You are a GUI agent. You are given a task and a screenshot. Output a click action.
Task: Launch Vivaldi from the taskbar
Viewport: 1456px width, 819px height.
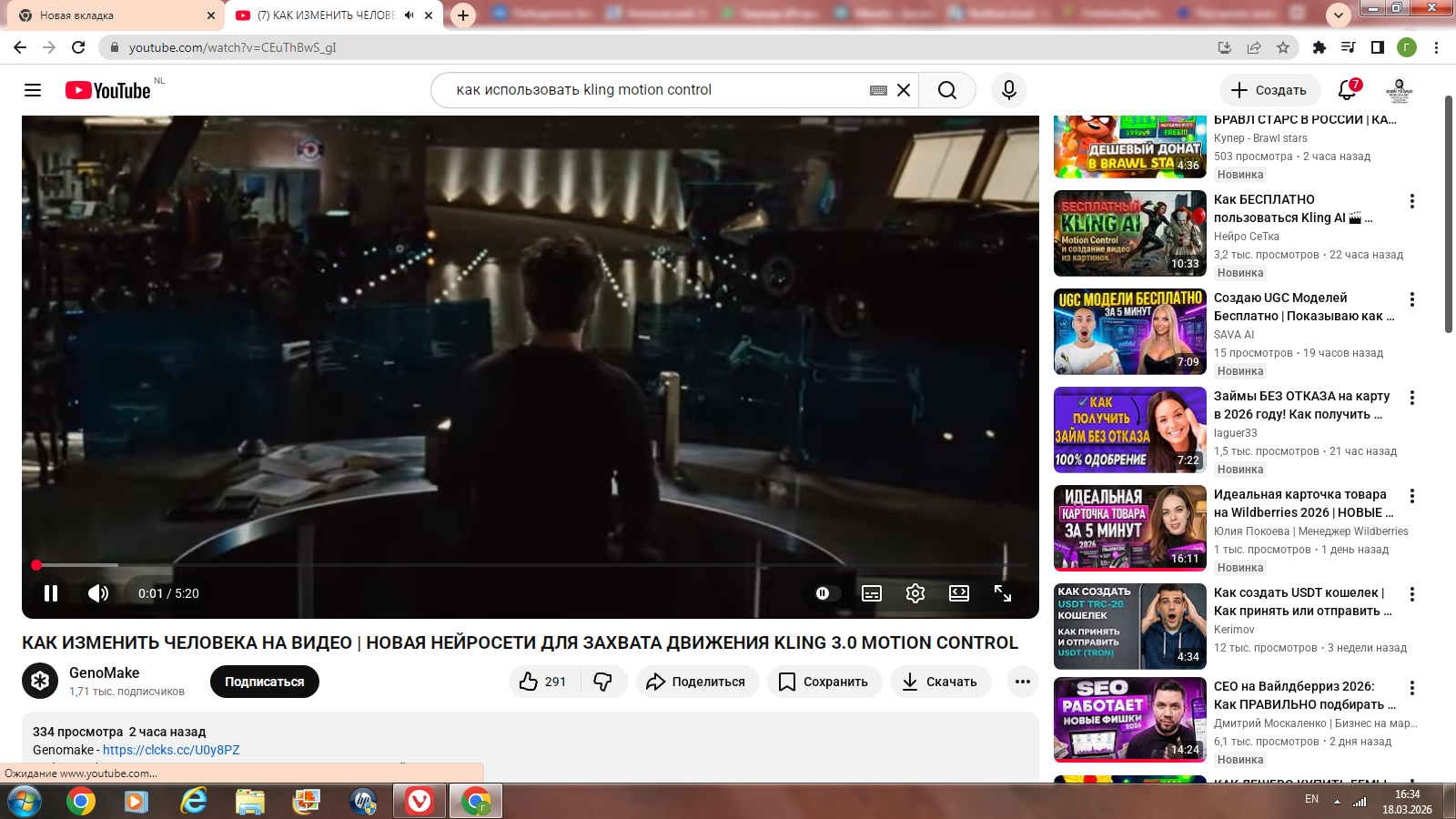tap(420, 801)
